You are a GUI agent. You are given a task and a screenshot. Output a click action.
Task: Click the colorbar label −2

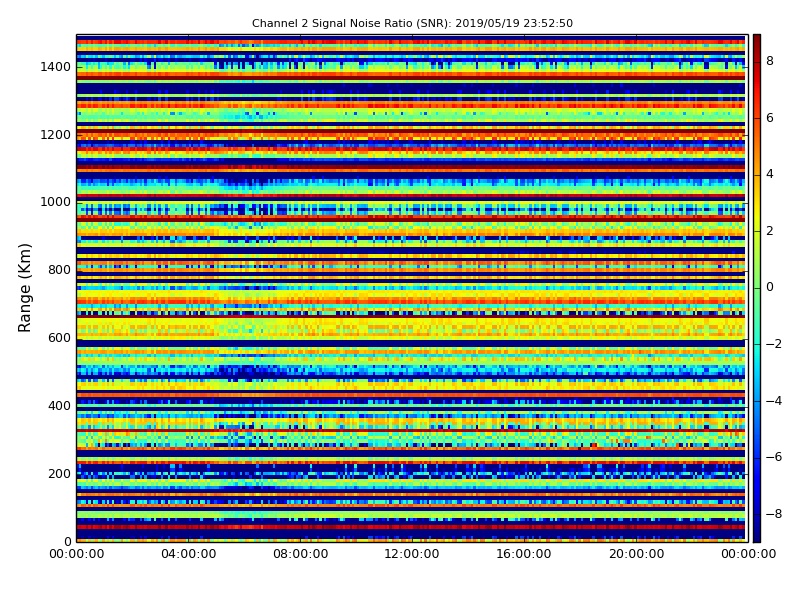tap(774, 344)
